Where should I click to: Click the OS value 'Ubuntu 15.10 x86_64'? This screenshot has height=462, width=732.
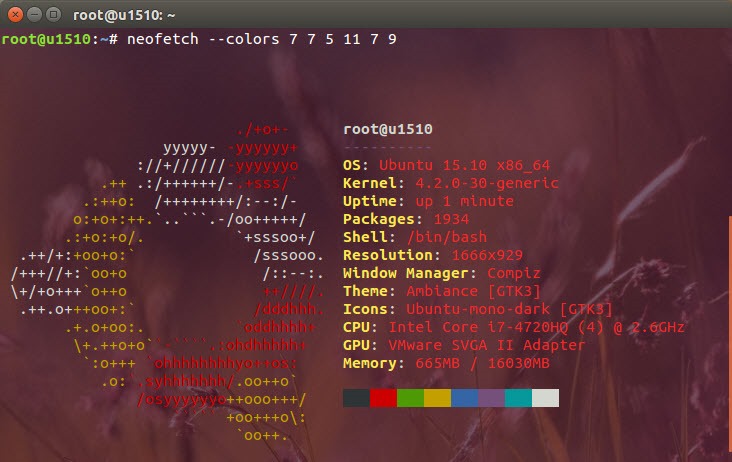(465, 165)
